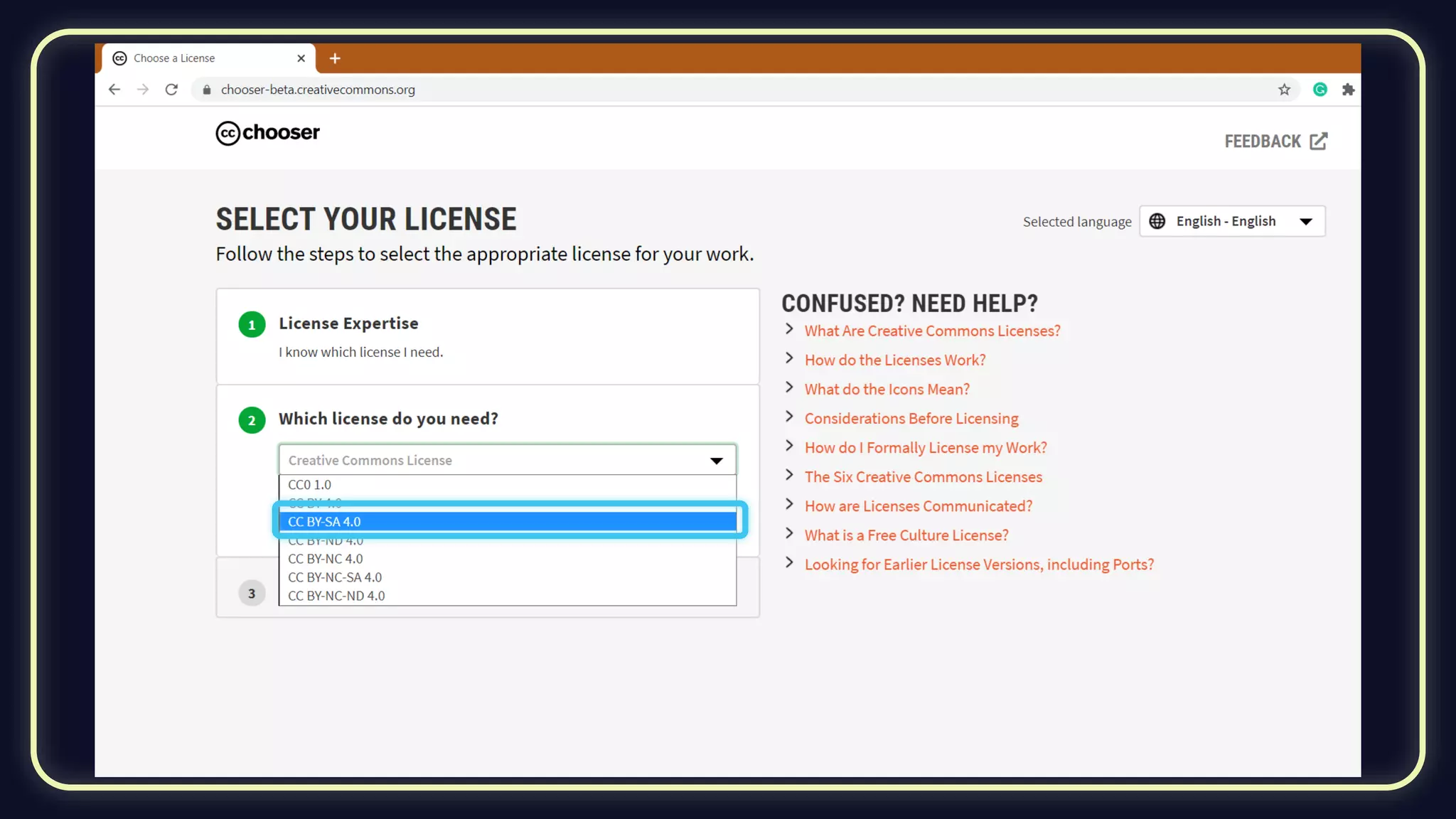Choose CC0 1.0 from list

tap(310, 485)
